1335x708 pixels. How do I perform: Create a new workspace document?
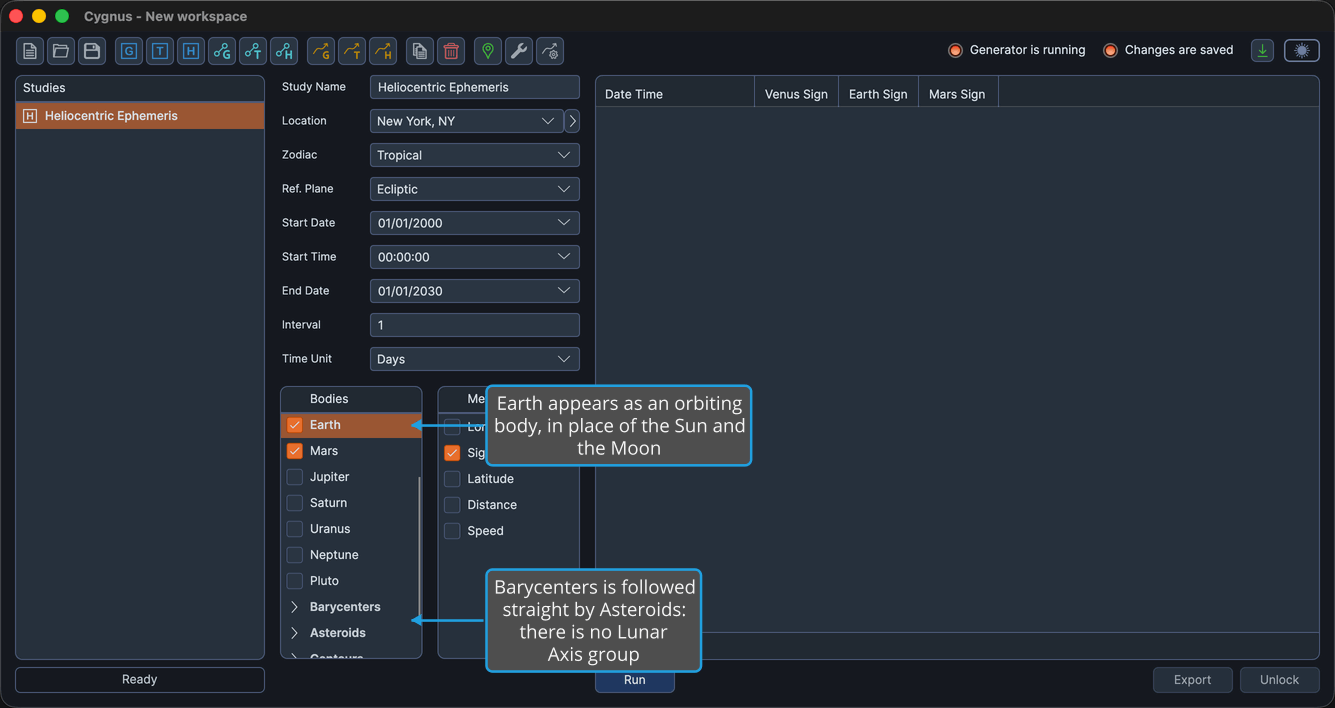pyautogui.click(x=30, y=51)
